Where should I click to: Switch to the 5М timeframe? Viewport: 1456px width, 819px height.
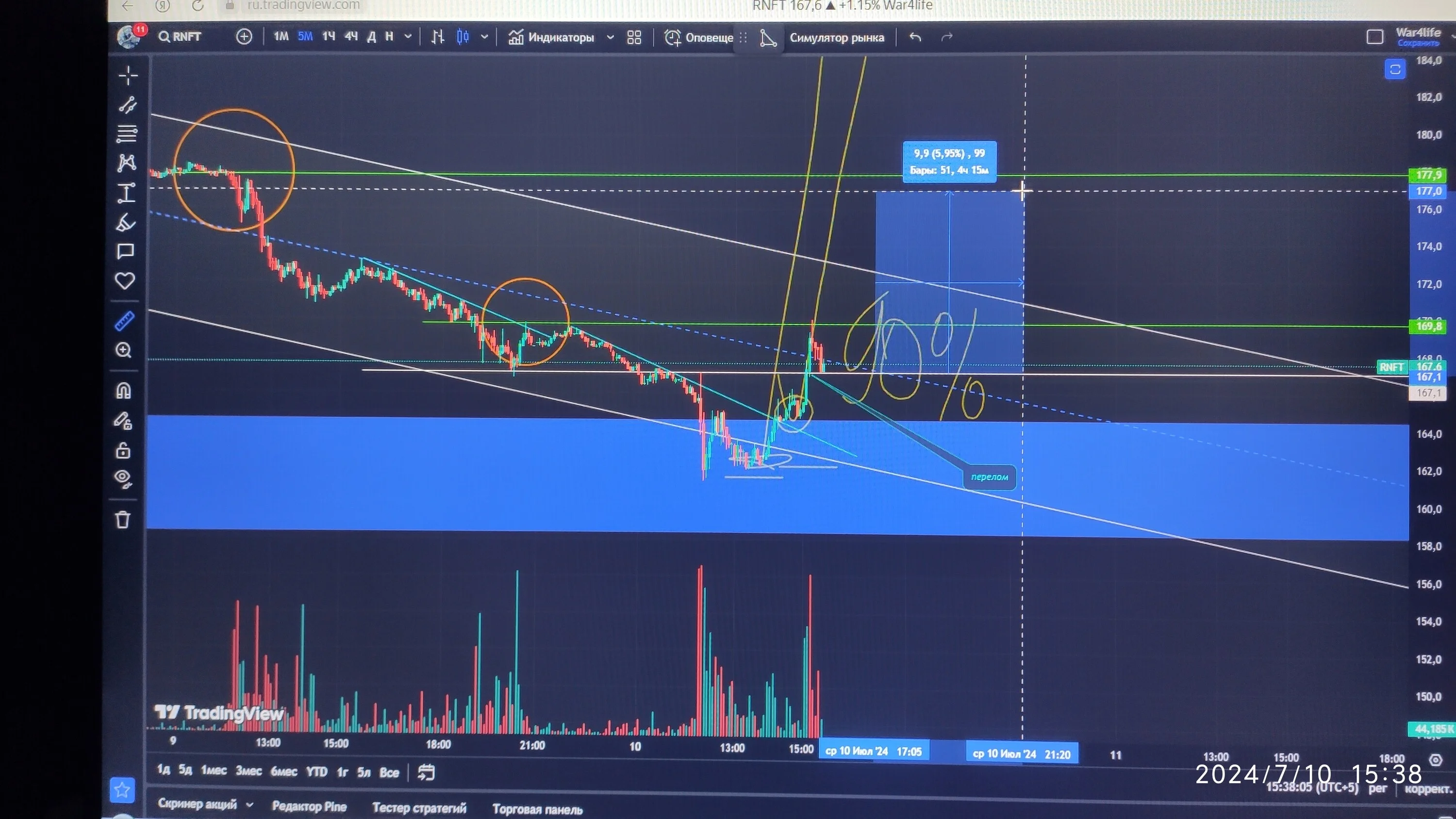point(305,37)
